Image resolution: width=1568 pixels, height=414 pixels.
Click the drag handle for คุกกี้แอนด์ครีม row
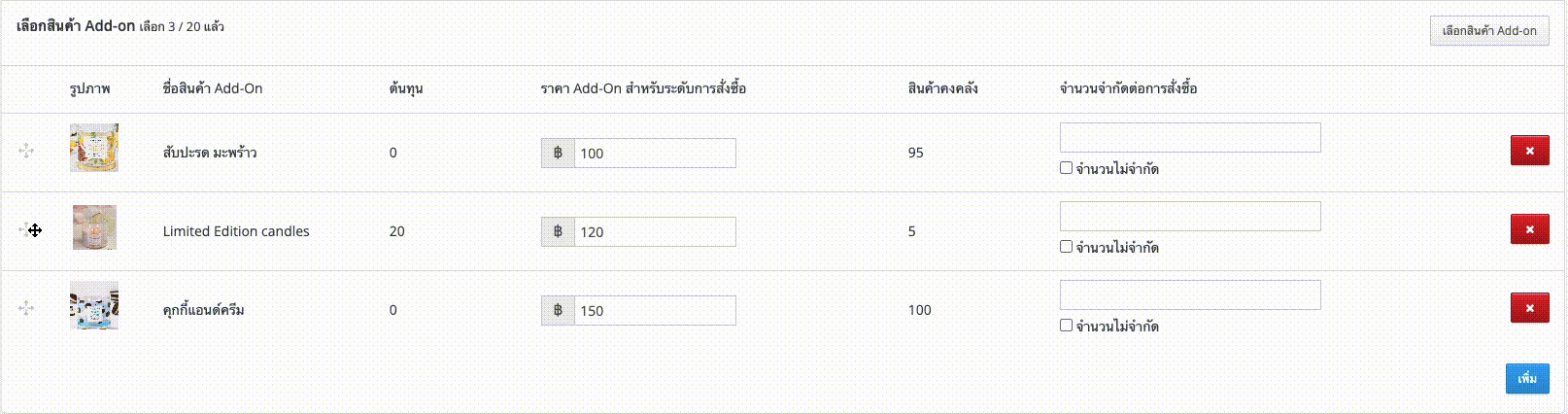point(26,308)
